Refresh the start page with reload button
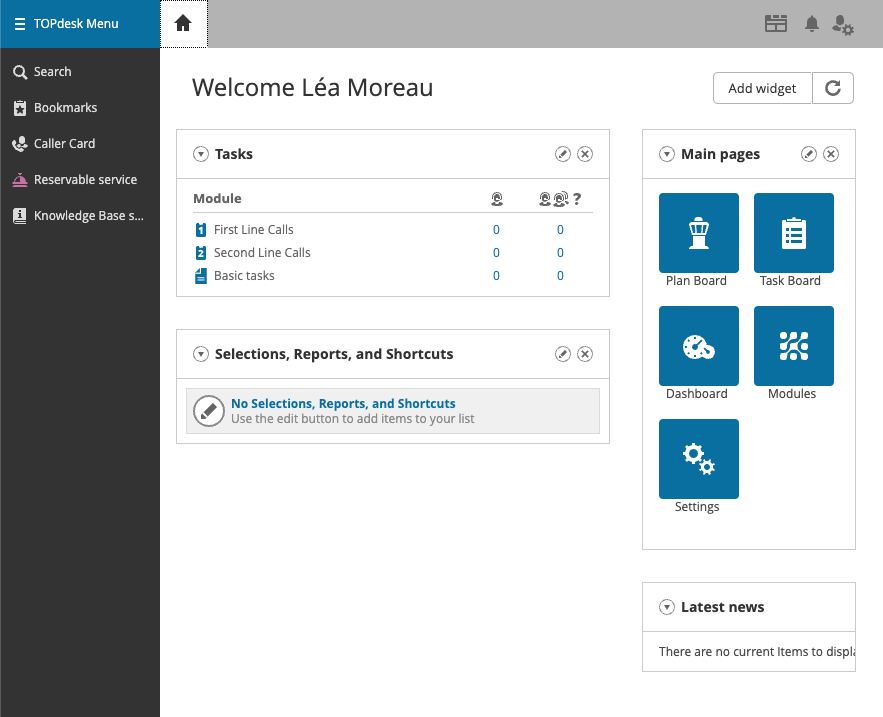Screen dimensions: 883x717 click(833, 88)
